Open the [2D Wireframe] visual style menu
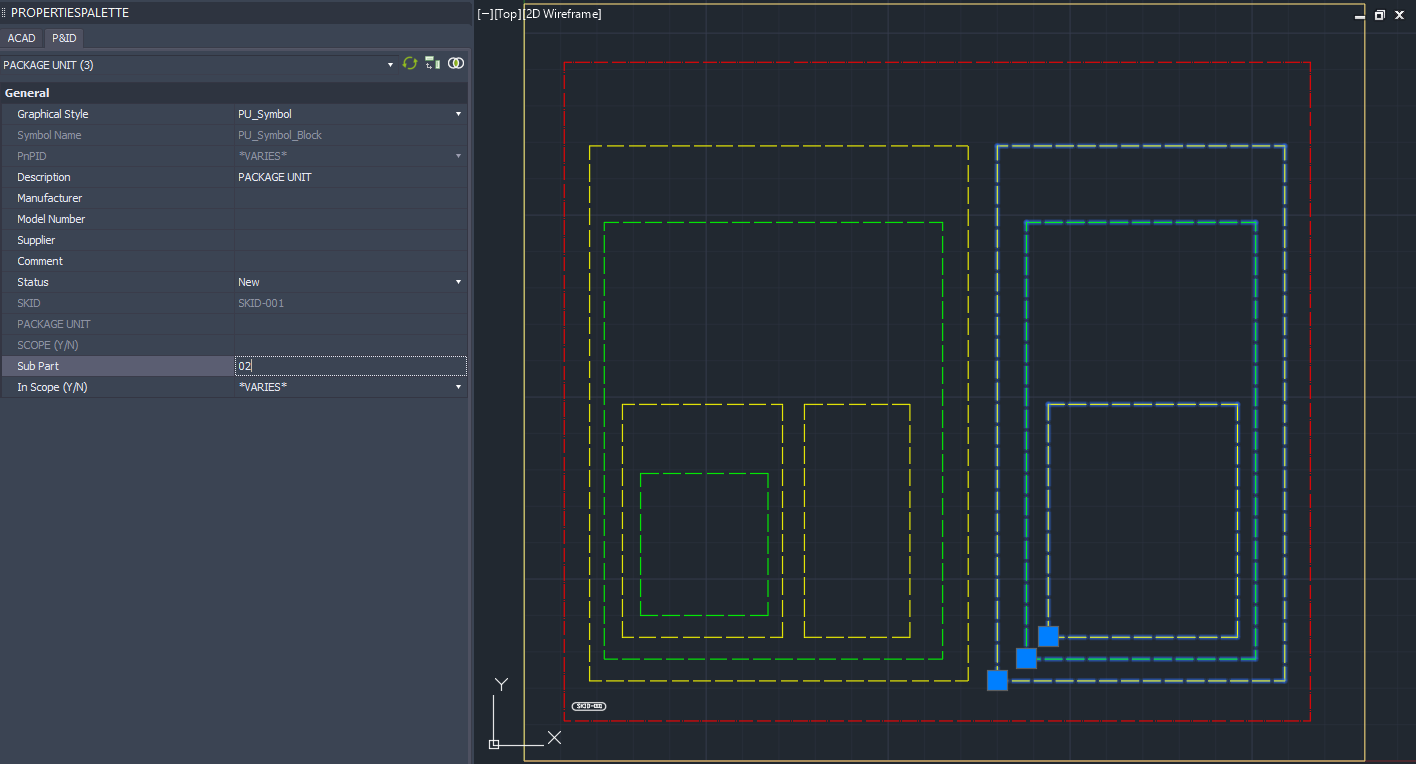 coord(562,14)
